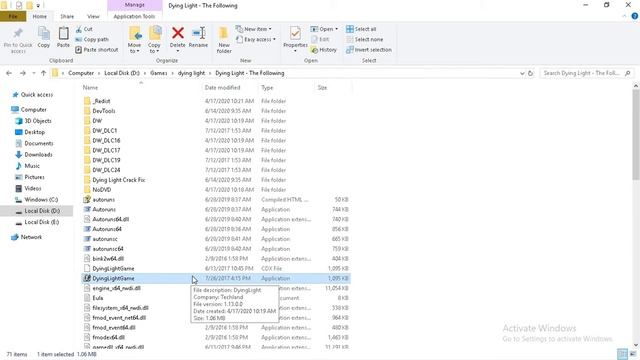Viewport: 640px width, 360px height.
Task: Click Games in the address path
Action: 159,73
